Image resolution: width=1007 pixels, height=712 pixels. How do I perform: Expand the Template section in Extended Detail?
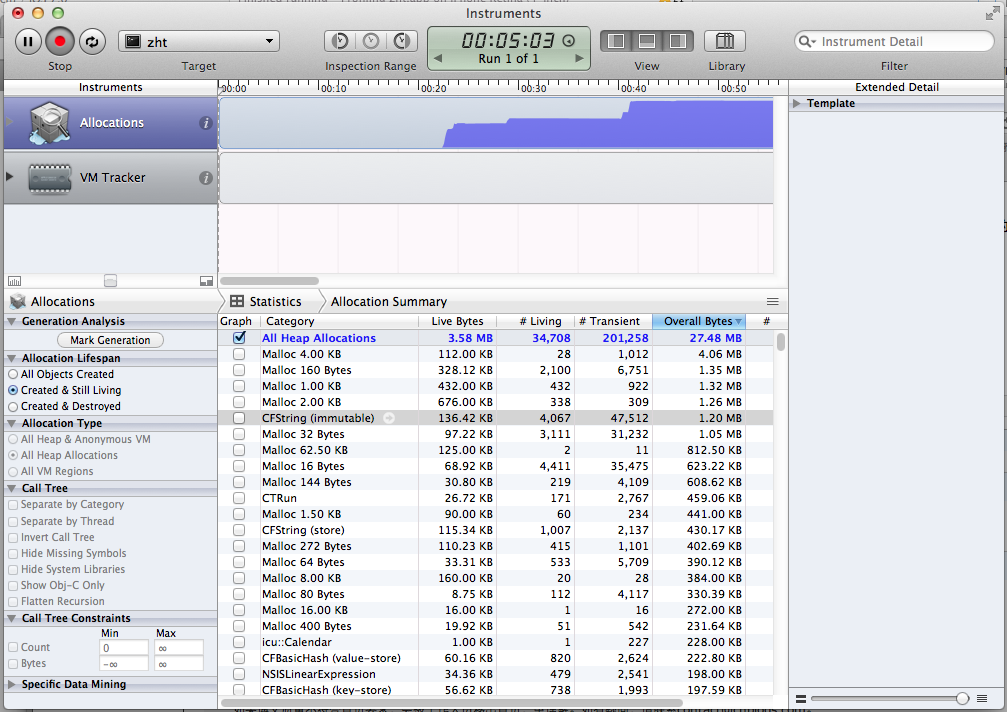click(x=797, y=103)
